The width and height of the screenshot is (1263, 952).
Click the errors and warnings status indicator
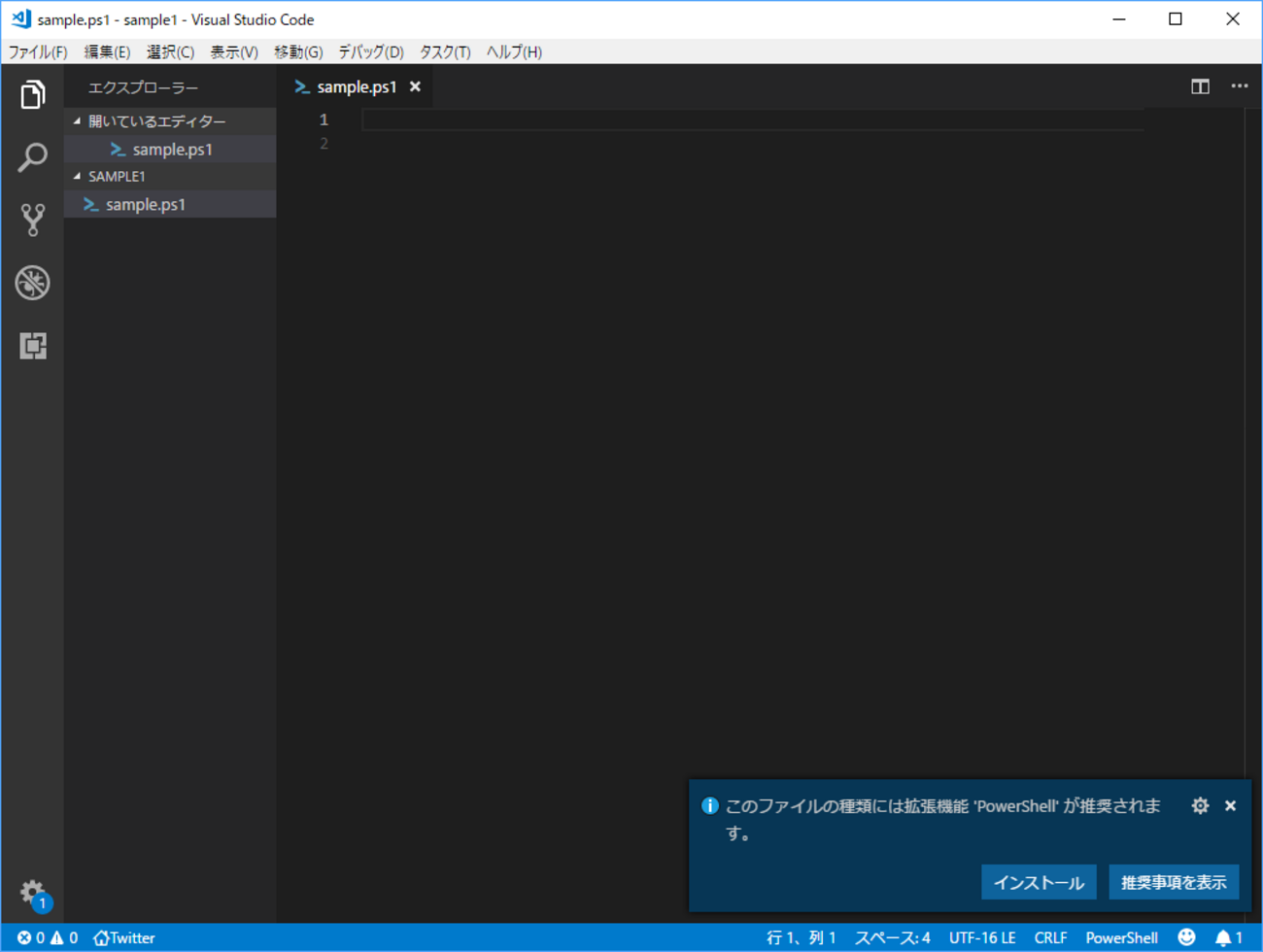[48, 937]
